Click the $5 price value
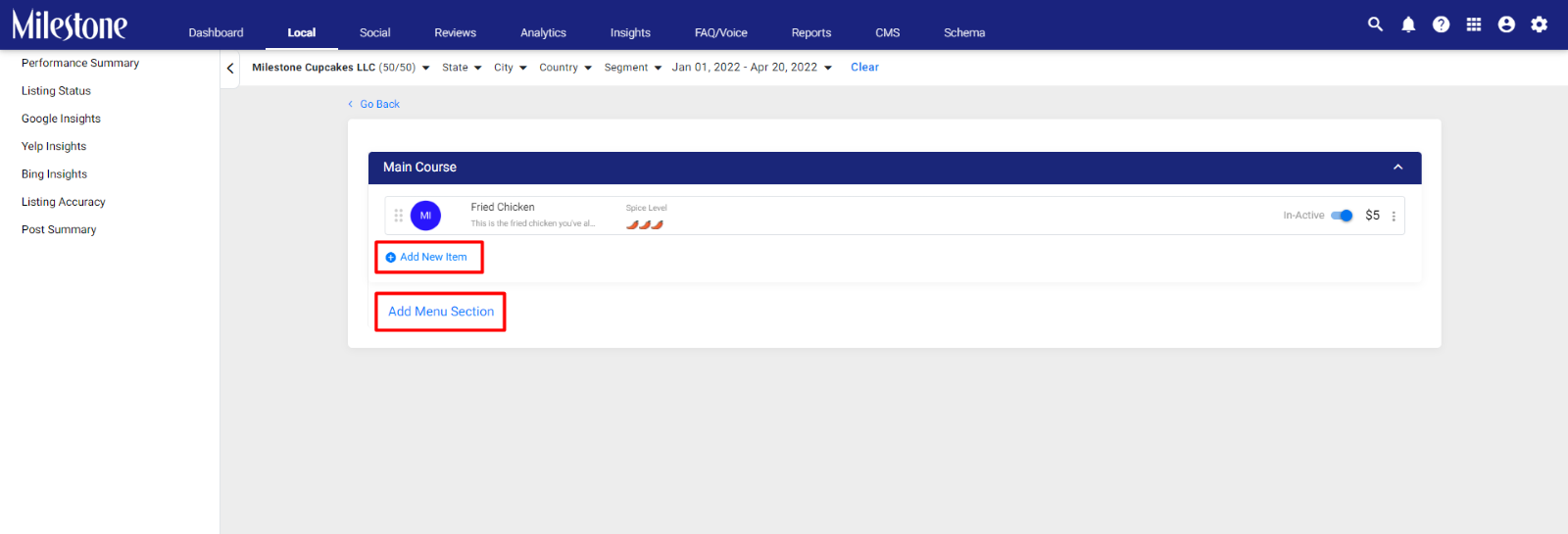Image resolution: width=1568 pixels, height=534 pixels. [1372, 216]
